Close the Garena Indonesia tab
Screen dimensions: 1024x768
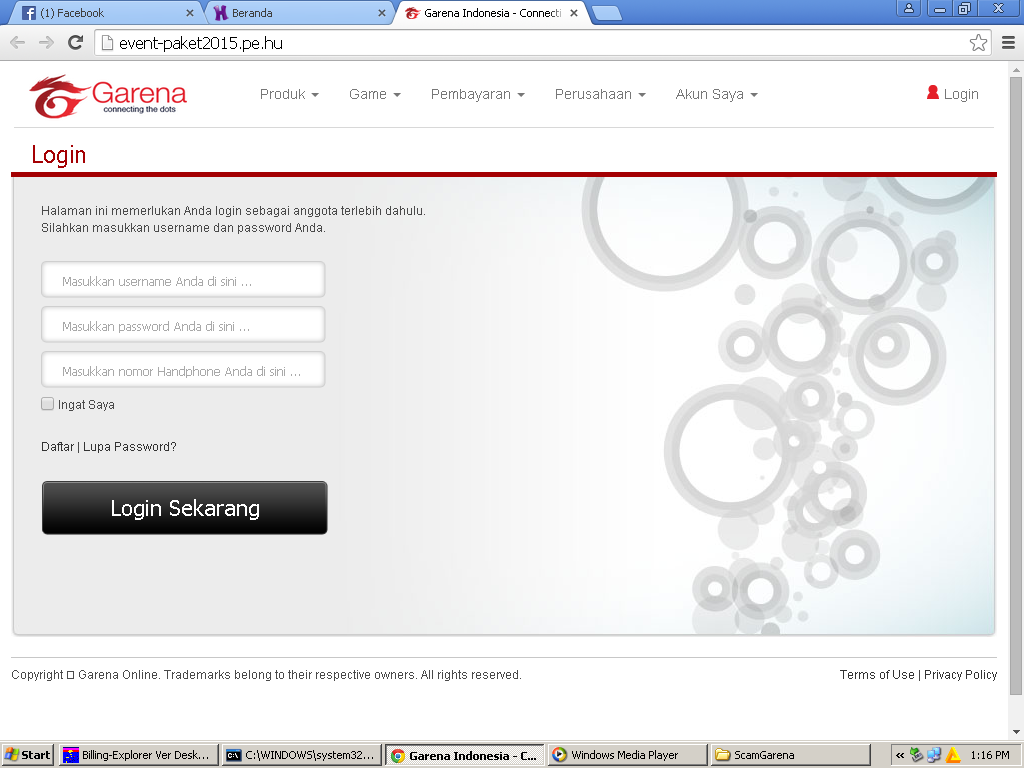(573, 13)
